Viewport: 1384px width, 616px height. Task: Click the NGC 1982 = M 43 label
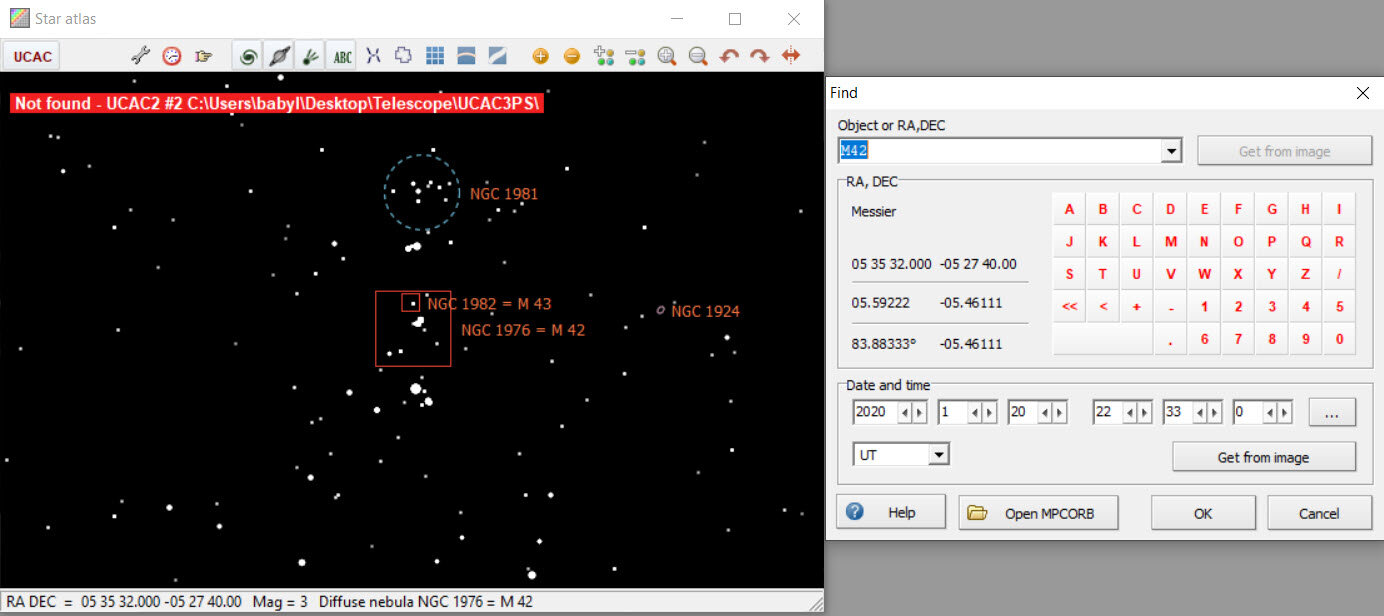pos(489,304)
